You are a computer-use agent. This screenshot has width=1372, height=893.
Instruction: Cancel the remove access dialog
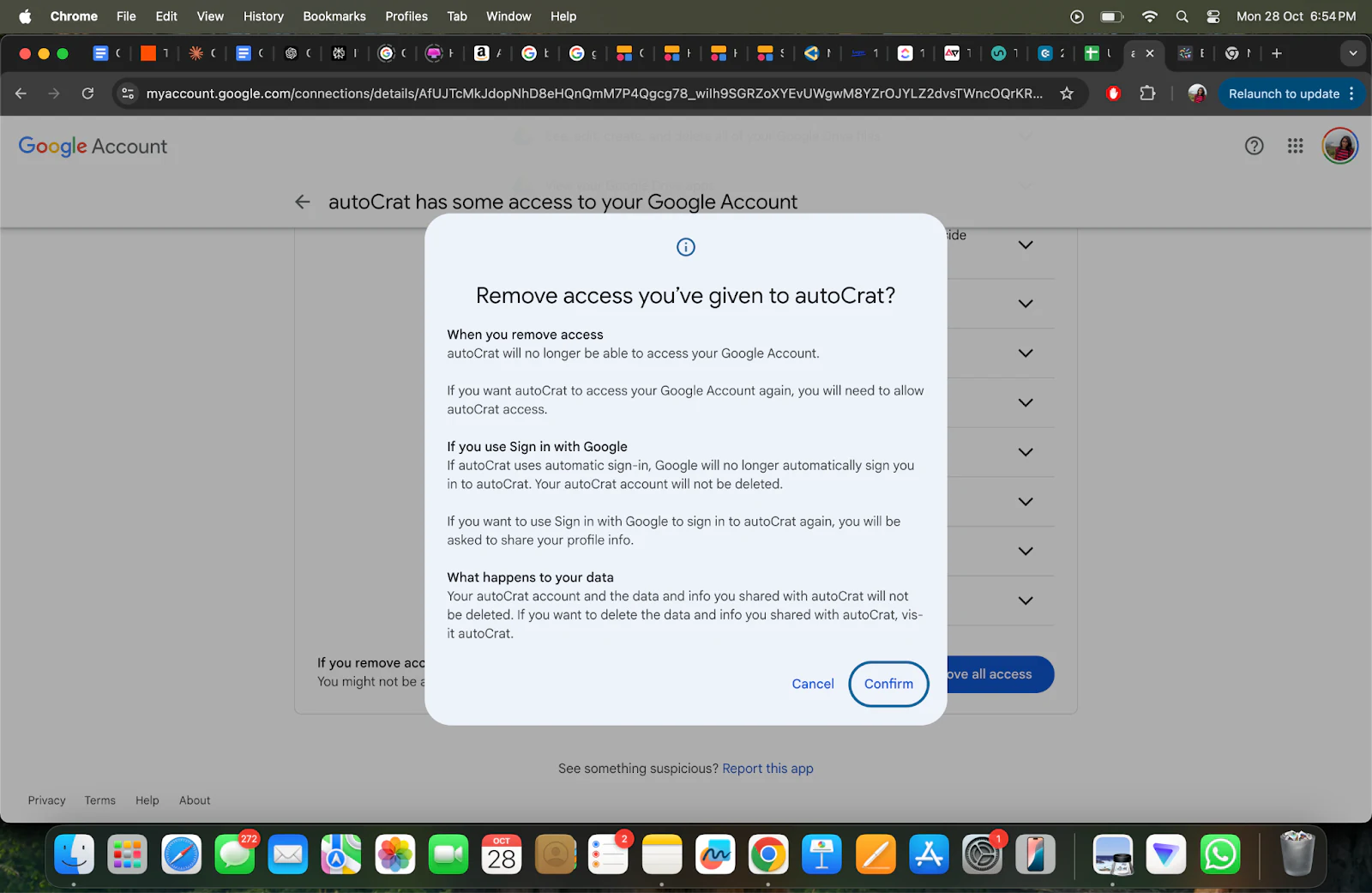pos(812,684)
